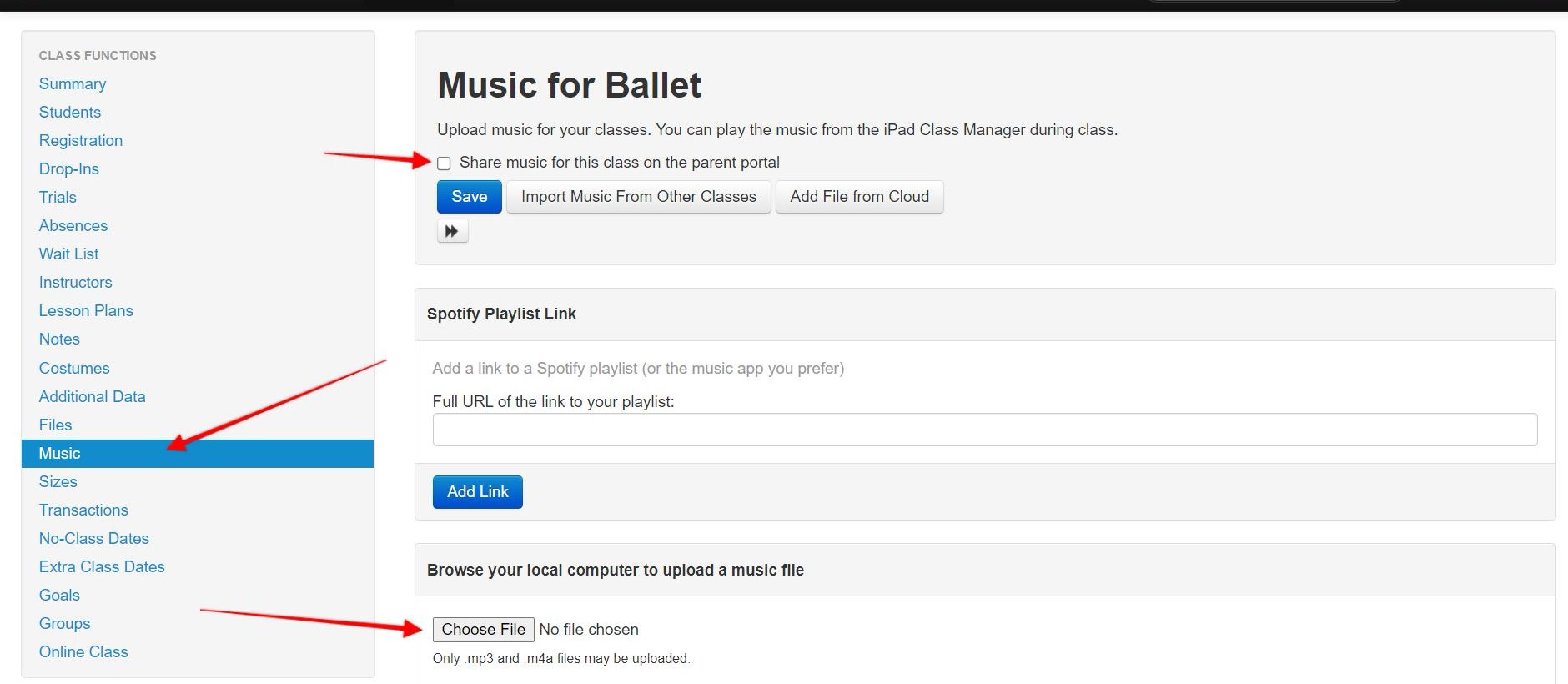The height and width of the screenshot is (684, 1568).
Task: Go to the Students page
Action: (x=70, y=113)
